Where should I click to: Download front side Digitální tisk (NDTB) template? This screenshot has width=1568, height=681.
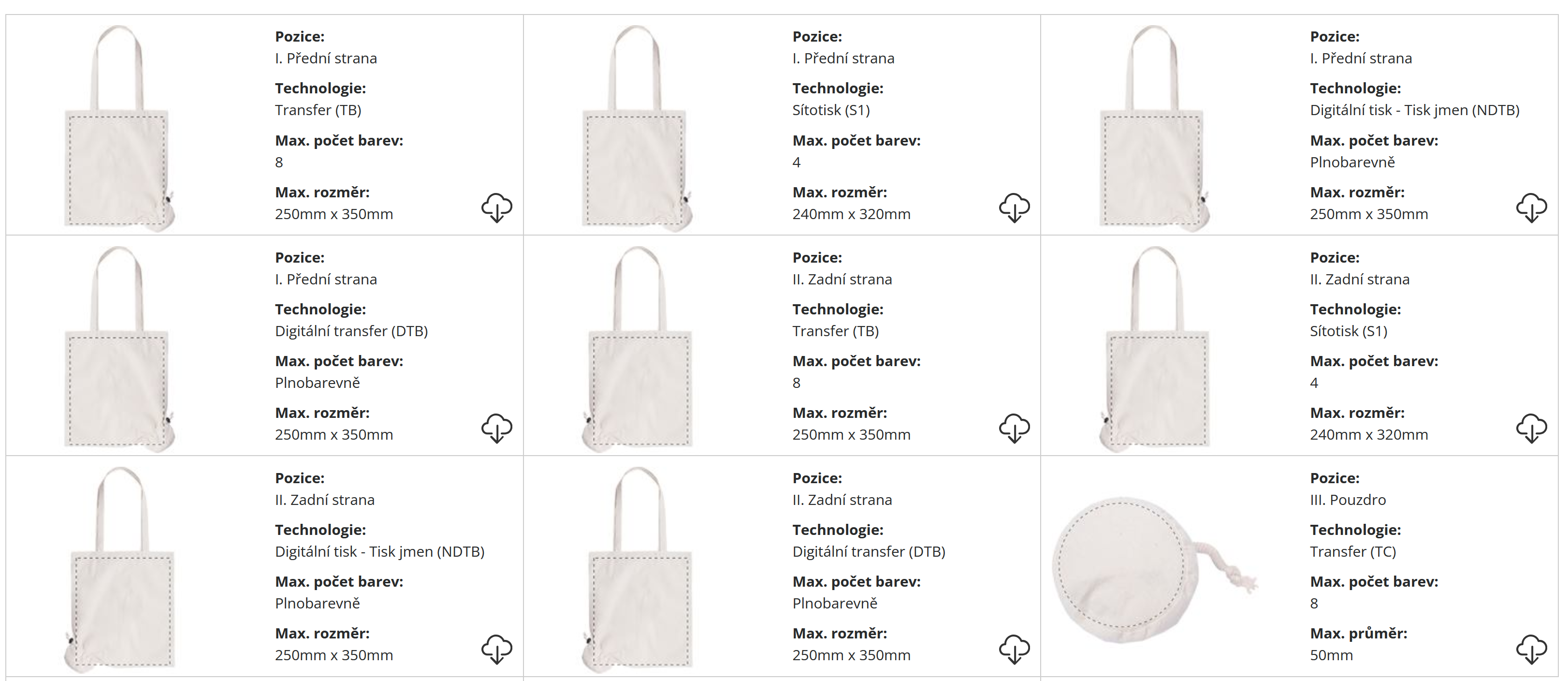click(1531, 207)
